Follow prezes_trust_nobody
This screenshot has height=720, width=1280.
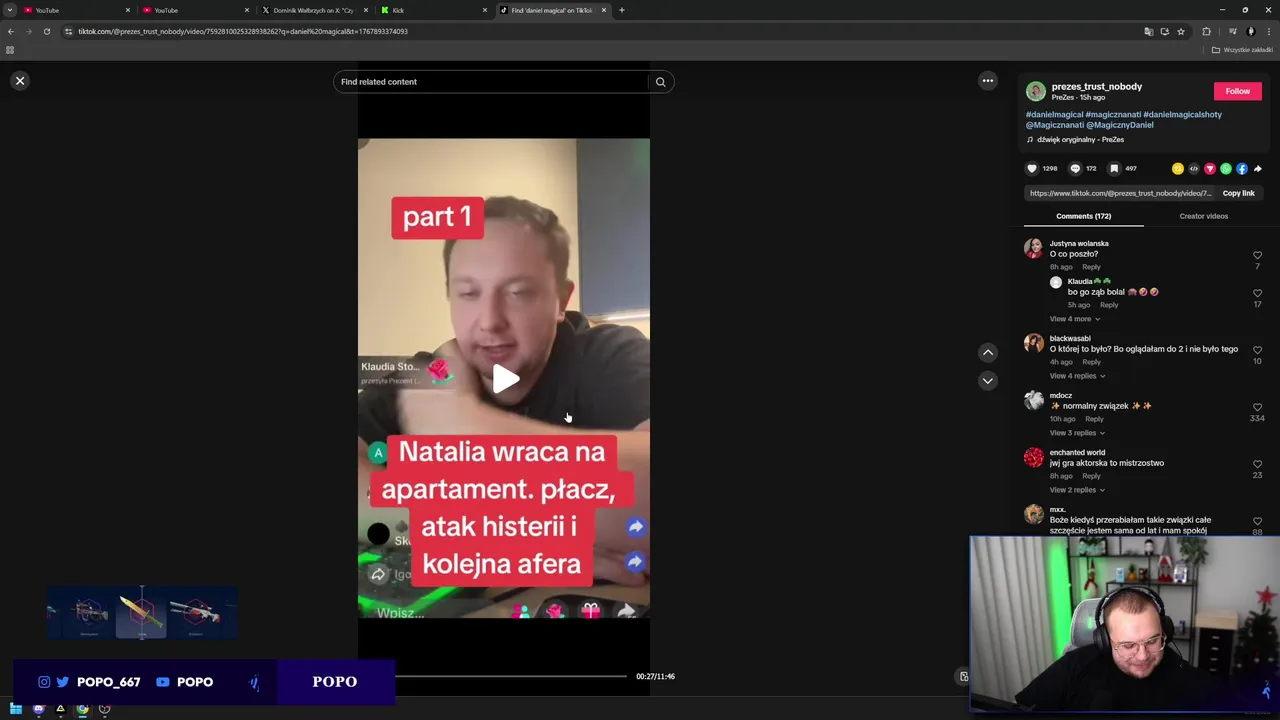[x=1237, y=91]
